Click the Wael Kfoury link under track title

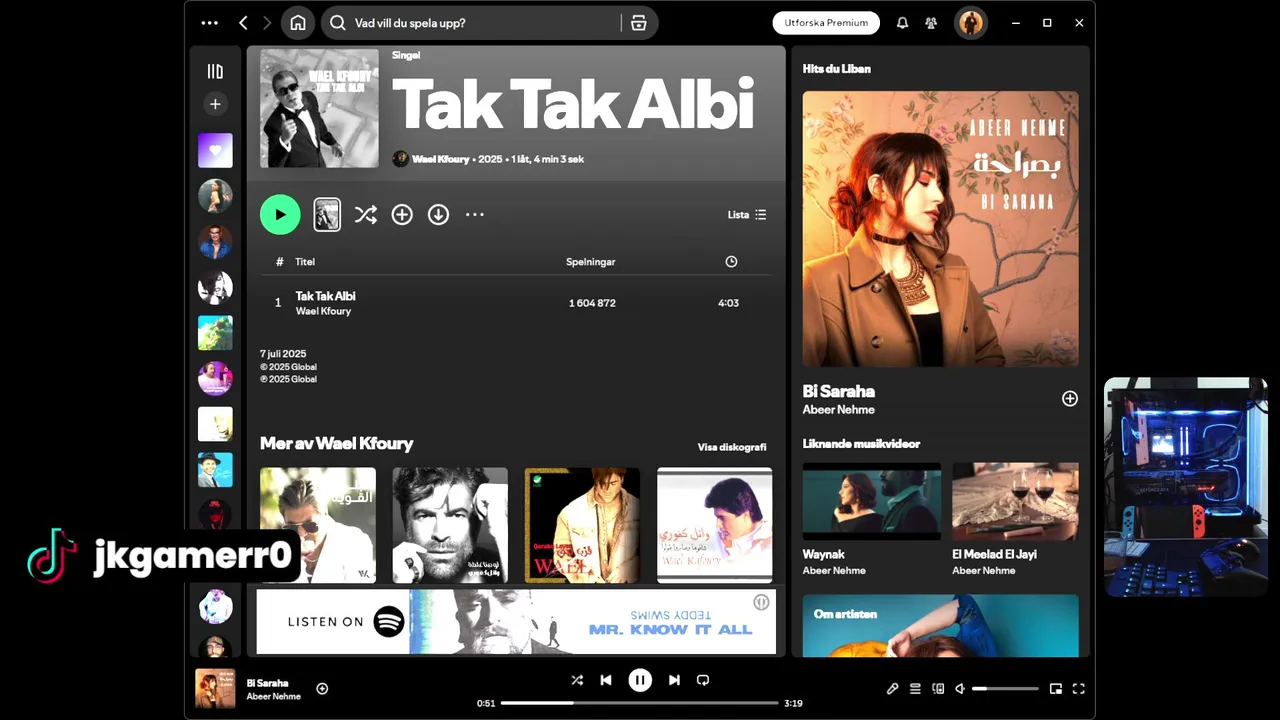click(323, 312)
